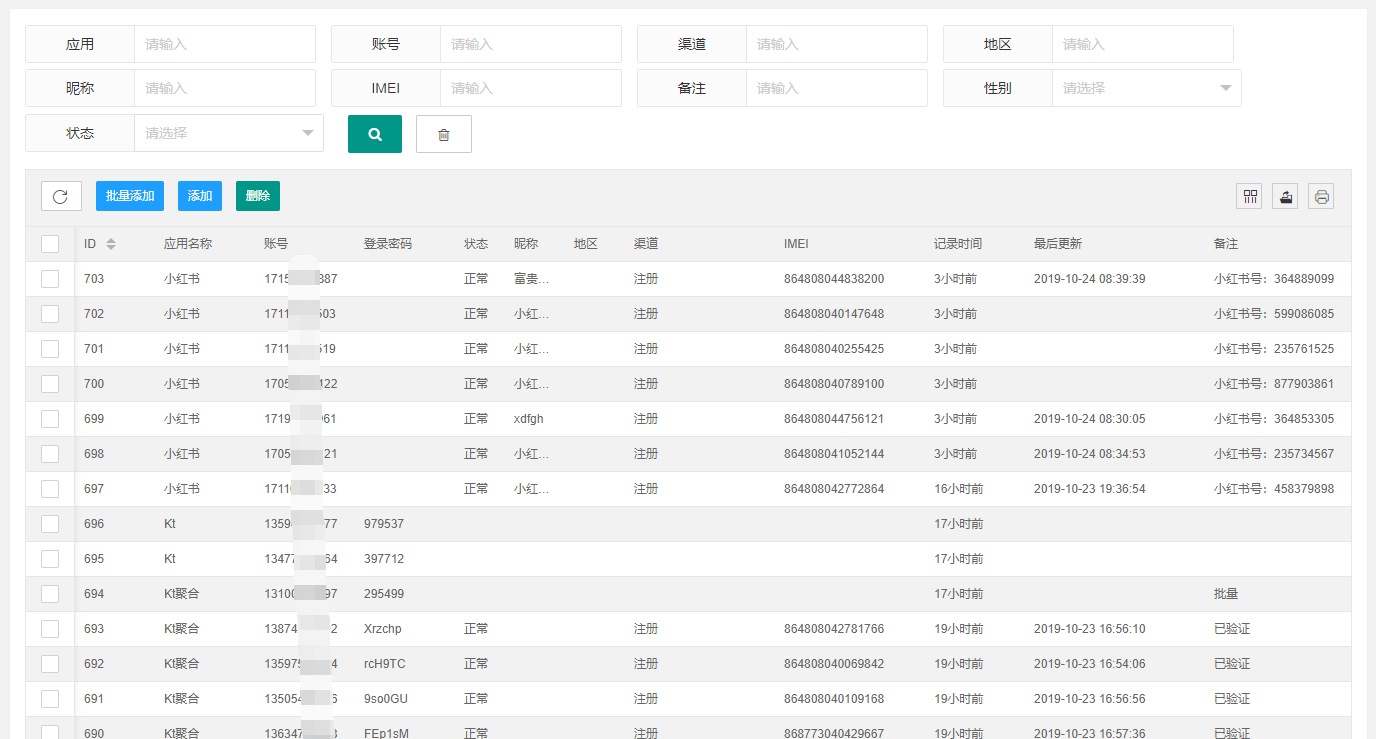This screenshot has width=1376, height=739.
Task: Click ID cell 701
Action: (x=94, y=349)
